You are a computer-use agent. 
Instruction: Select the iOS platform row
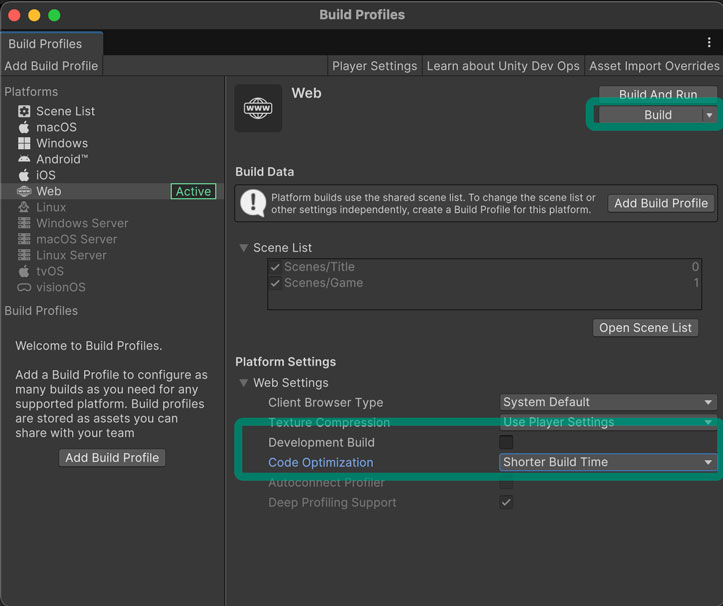point(112,175)
